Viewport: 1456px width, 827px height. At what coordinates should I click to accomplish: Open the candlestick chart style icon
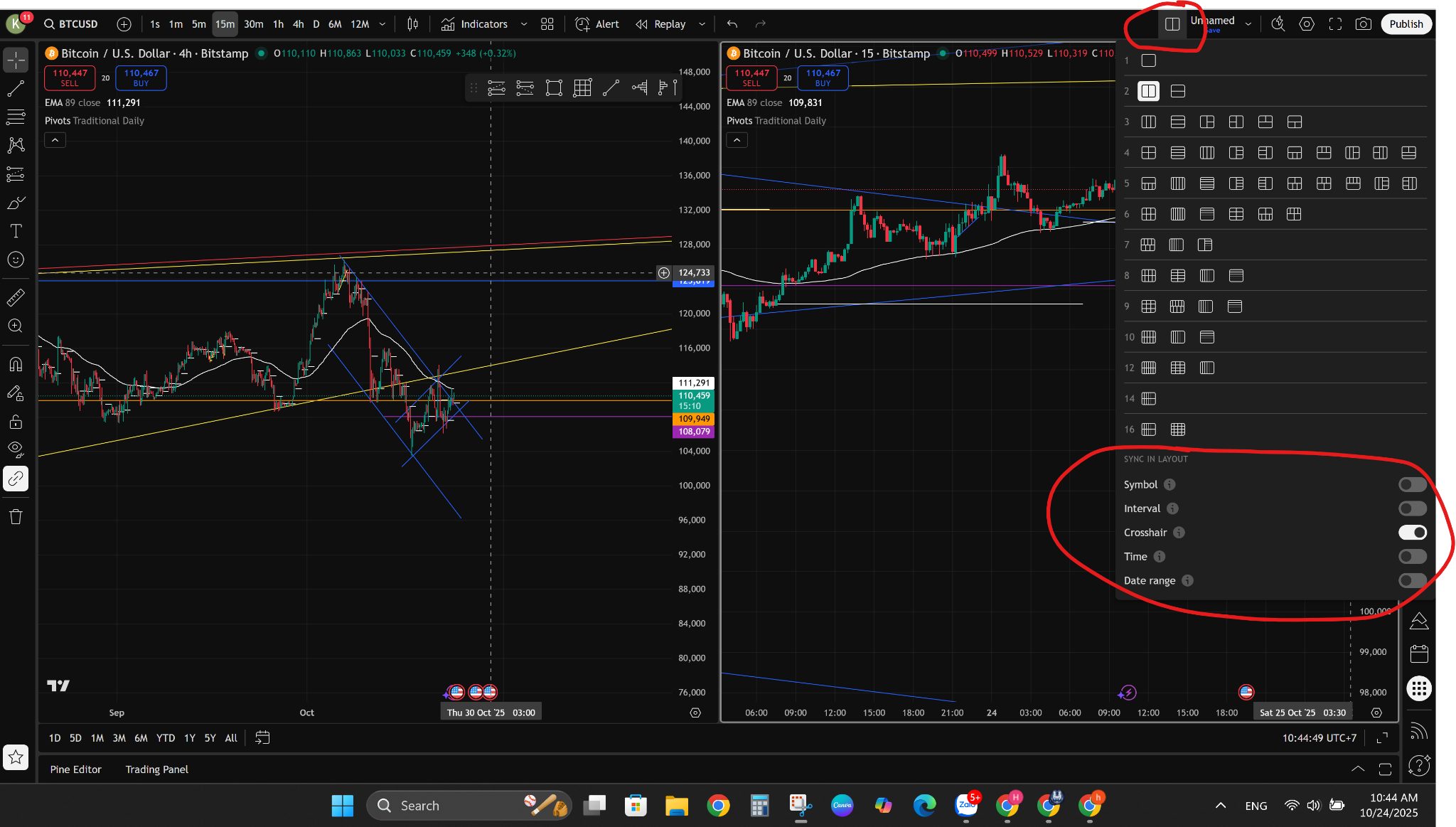click(412, 24)
